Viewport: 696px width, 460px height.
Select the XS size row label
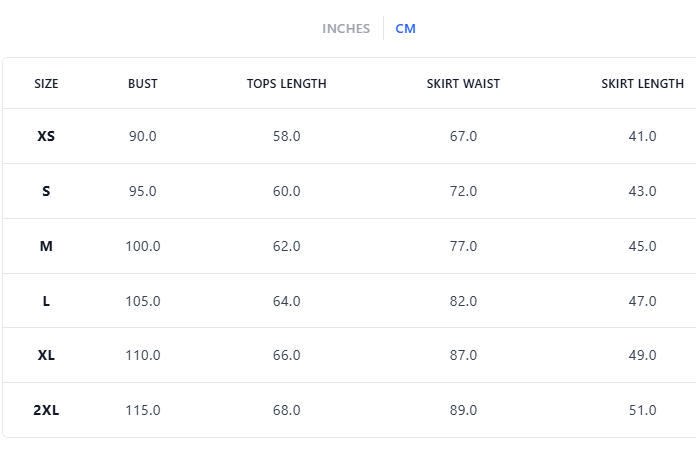coord(46,136)
